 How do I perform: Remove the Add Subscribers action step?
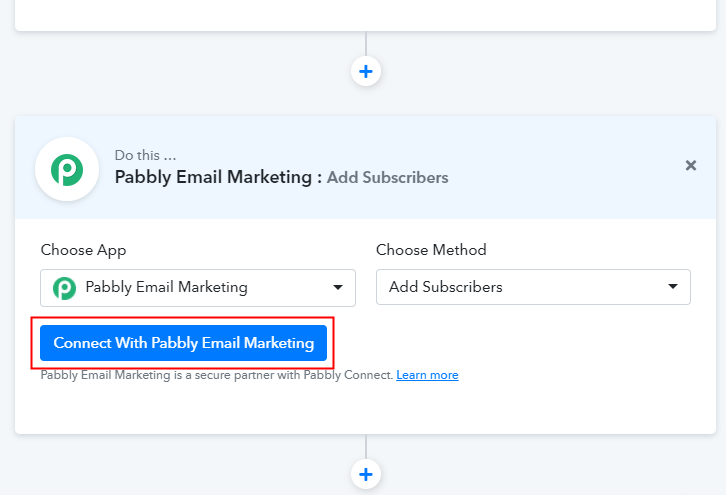pos(690,165)
